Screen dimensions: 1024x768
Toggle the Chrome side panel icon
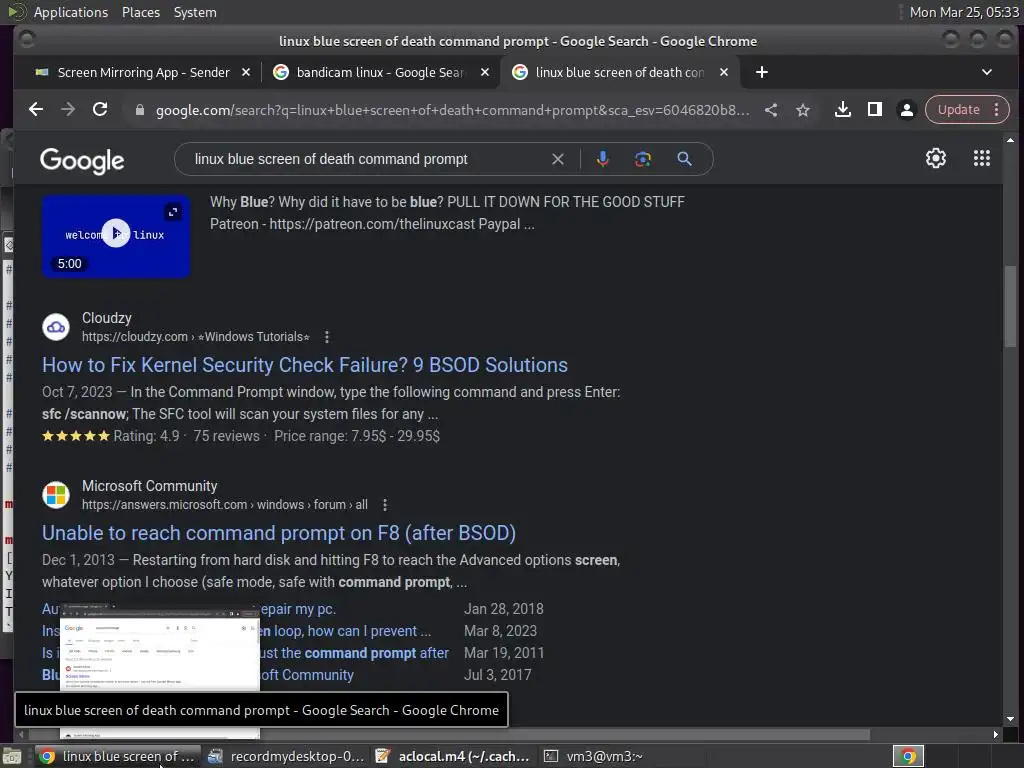[x=875, y=110]
